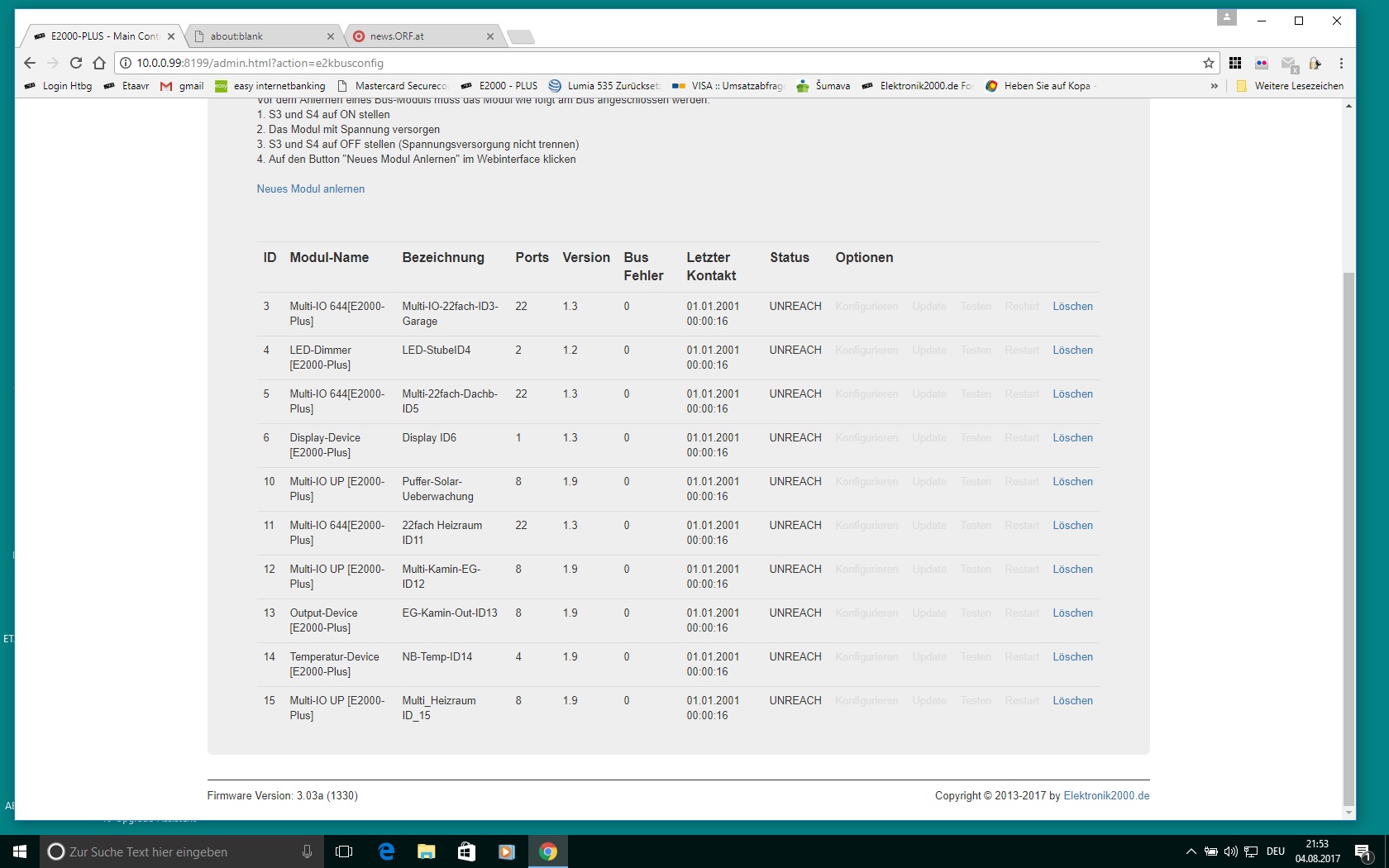Open the Task View button
This screenshot has height=868, width=1389.
point(344,851)
